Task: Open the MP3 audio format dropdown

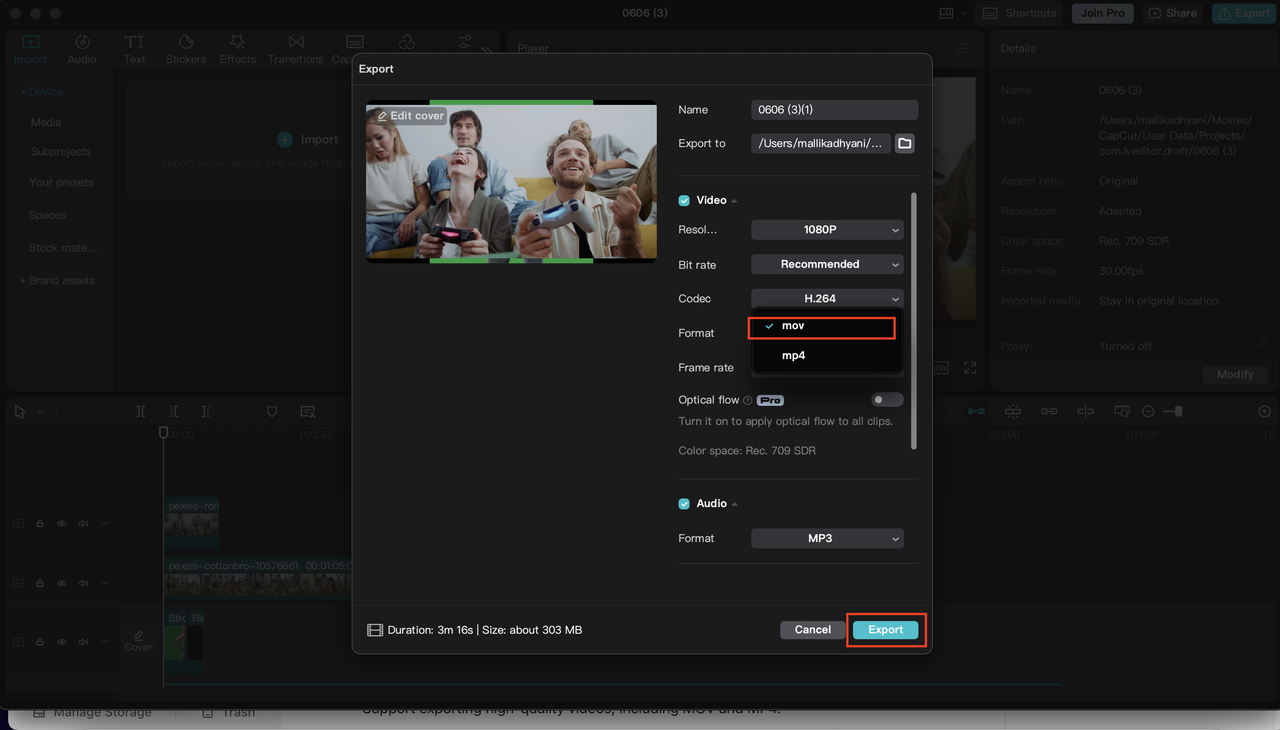Action: (x=827, y=538)
